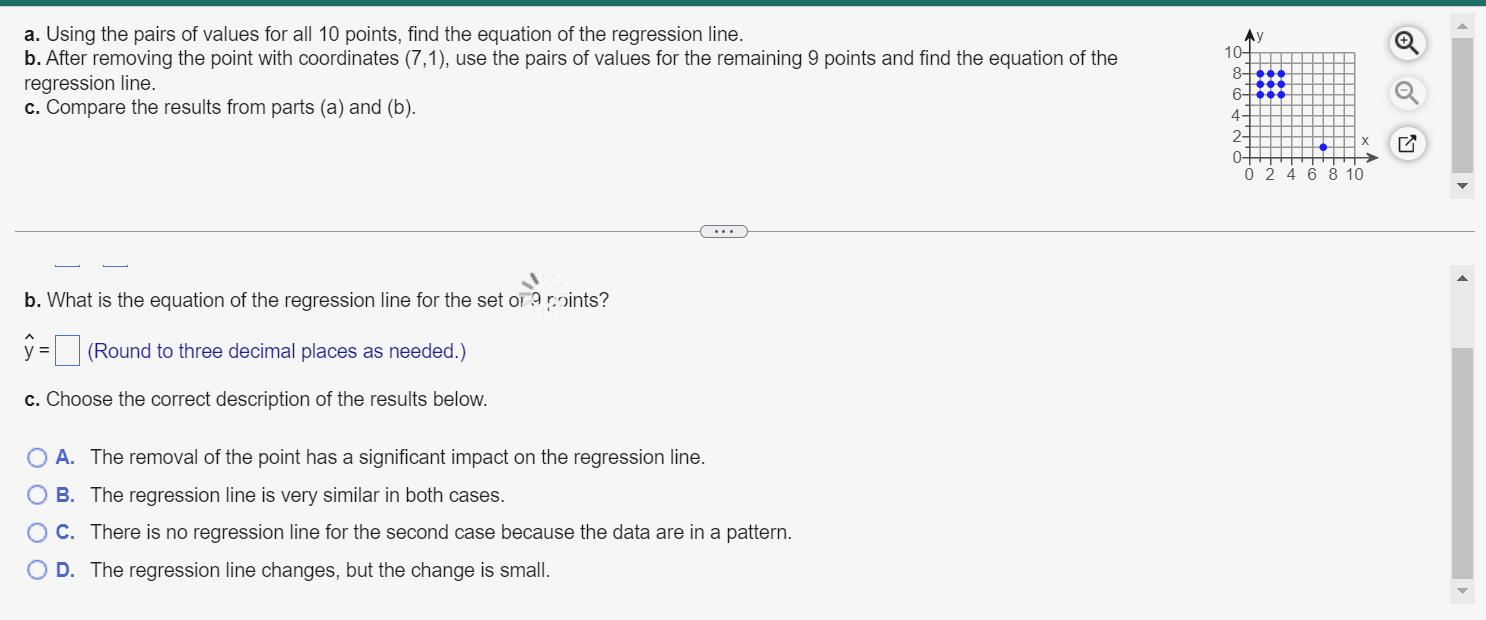Select answer choice C radio button
This screenshot has width=1486, height=620.
pyautogui.click(x=37, y=532)
